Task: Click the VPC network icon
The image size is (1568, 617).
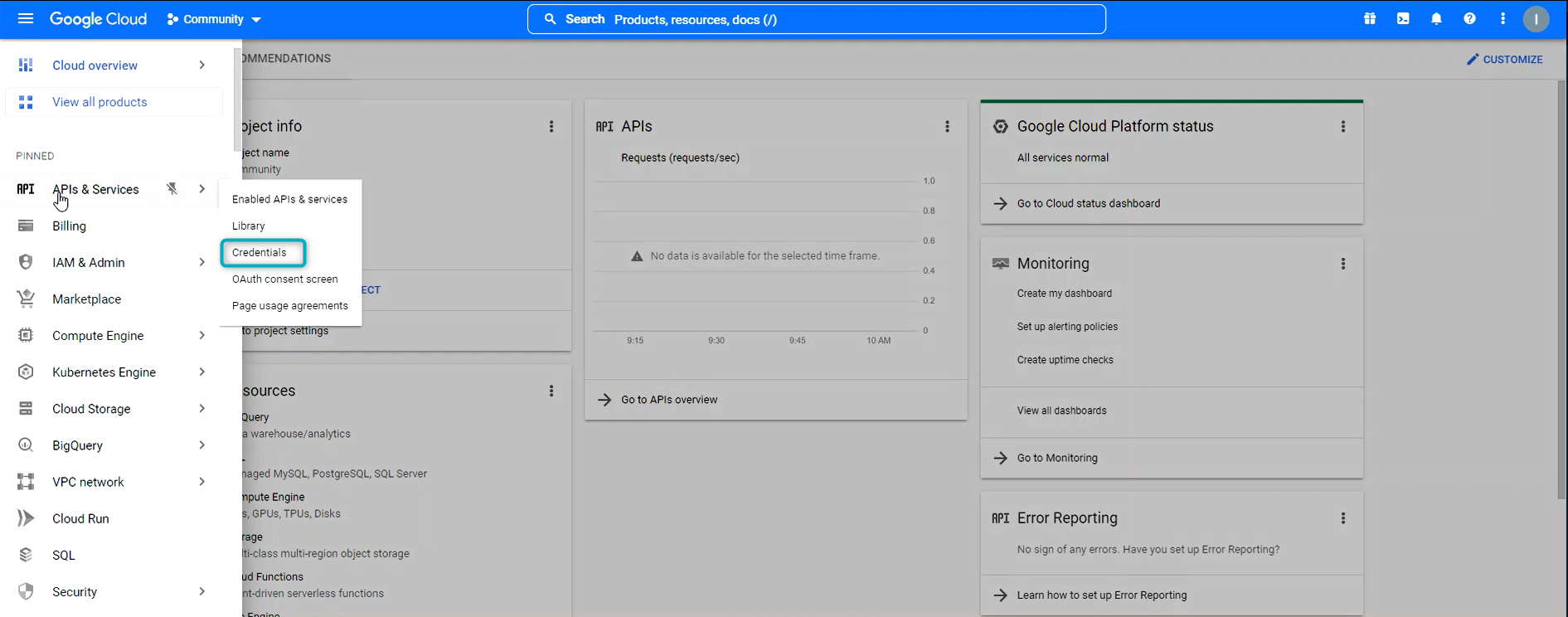Action: pos(26,482)
